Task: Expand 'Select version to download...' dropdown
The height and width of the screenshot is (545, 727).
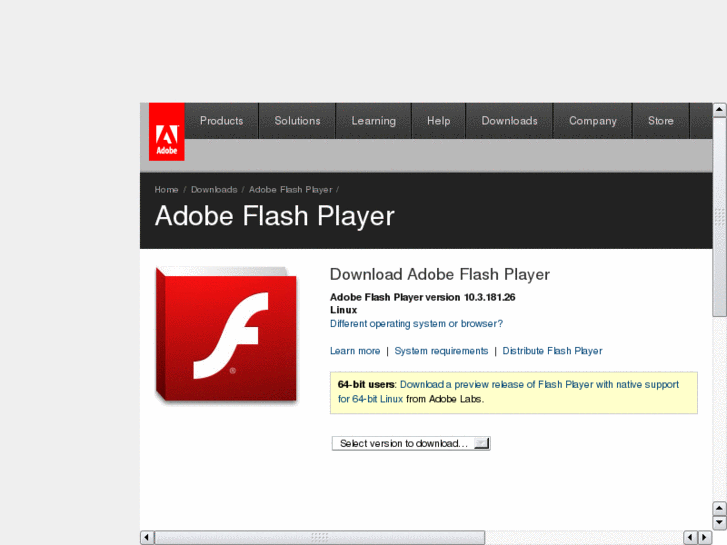Action: (x=411, y=443)
